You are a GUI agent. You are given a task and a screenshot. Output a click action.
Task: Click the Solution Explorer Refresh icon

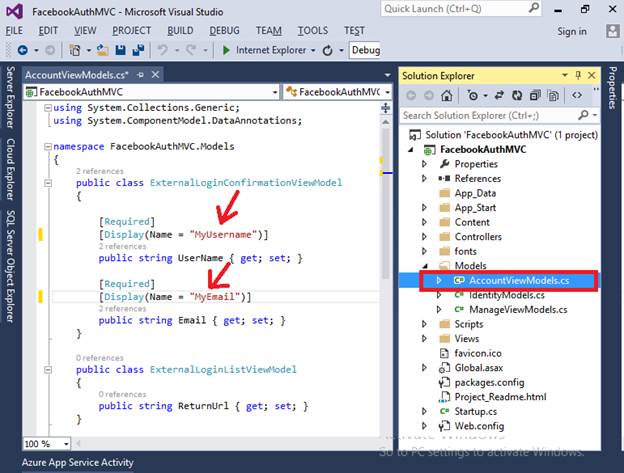tap(517, 95)
